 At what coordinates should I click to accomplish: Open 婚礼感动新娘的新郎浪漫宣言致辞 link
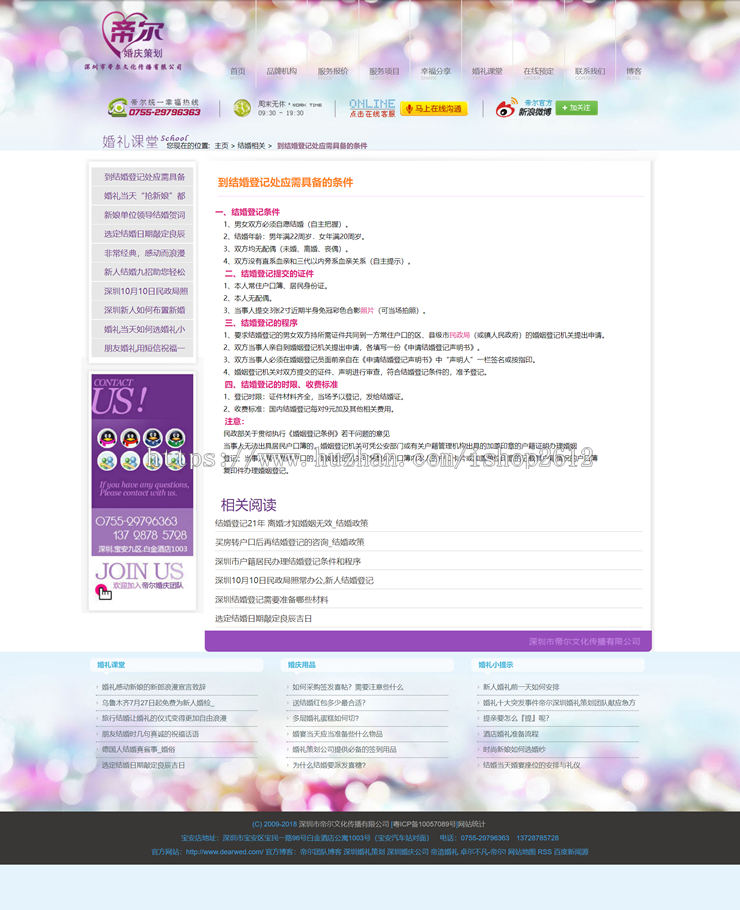coord(154,687)
